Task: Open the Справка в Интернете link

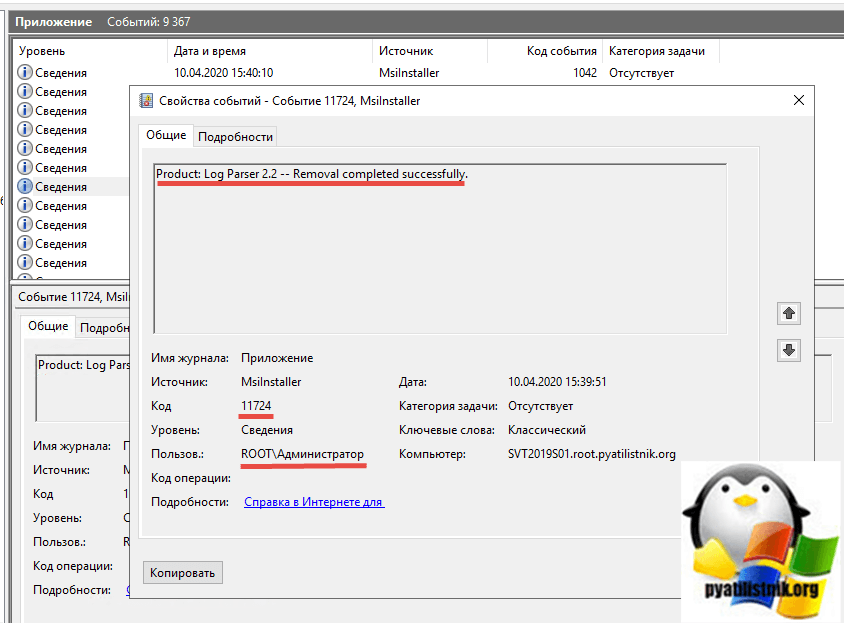Action: 313,502
